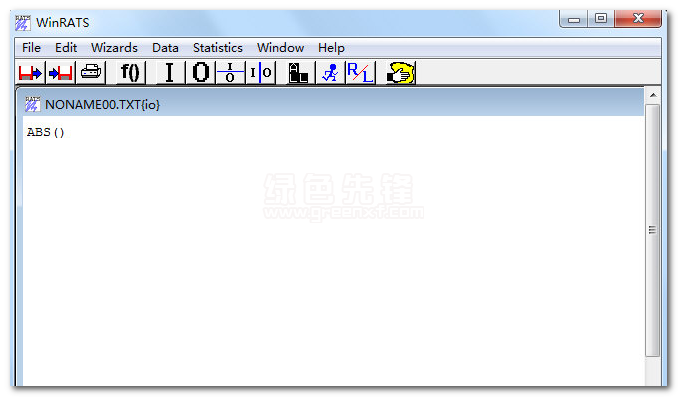
Task: Click the NONAME00.TXT document window icon
Action: (x=32, y=104)
